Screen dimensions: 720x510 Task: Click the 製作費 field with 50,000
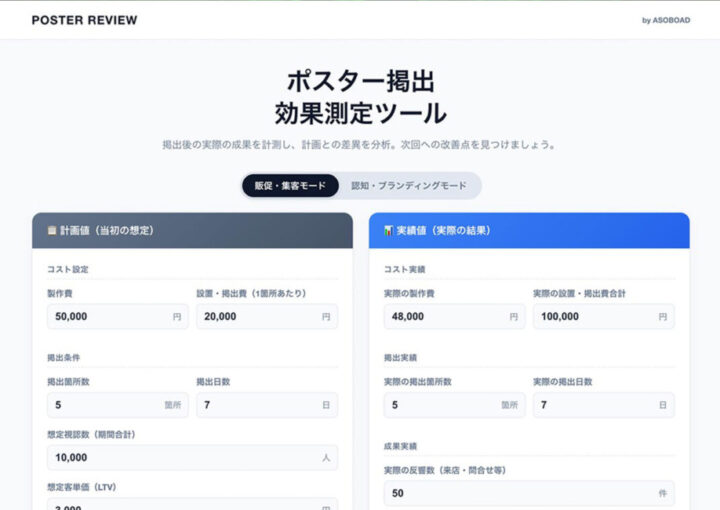tap(118, 316)
